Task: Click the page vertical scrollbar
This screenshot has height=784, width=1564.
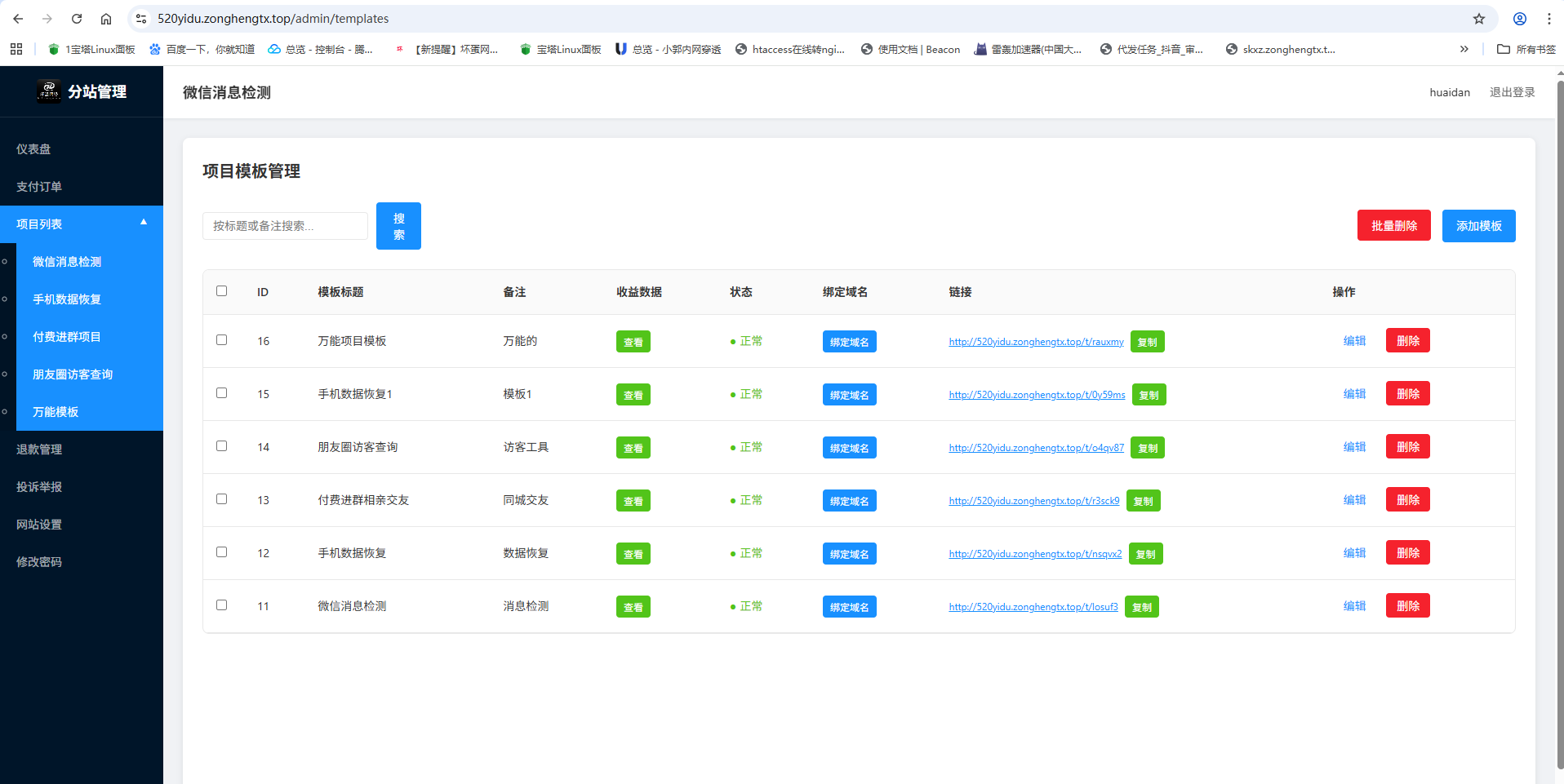Action: [1559, 408]
